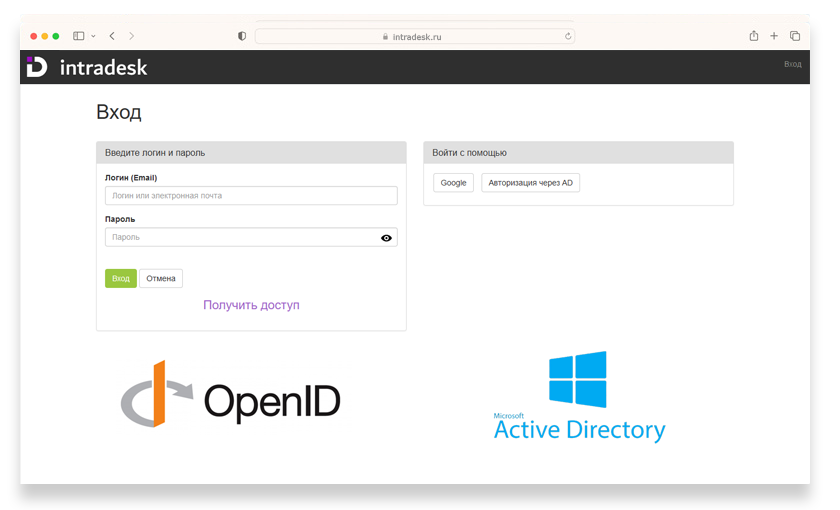Go forward with the browser forward arrow
The width and height of the screenshot is (840, 510).
132,36
